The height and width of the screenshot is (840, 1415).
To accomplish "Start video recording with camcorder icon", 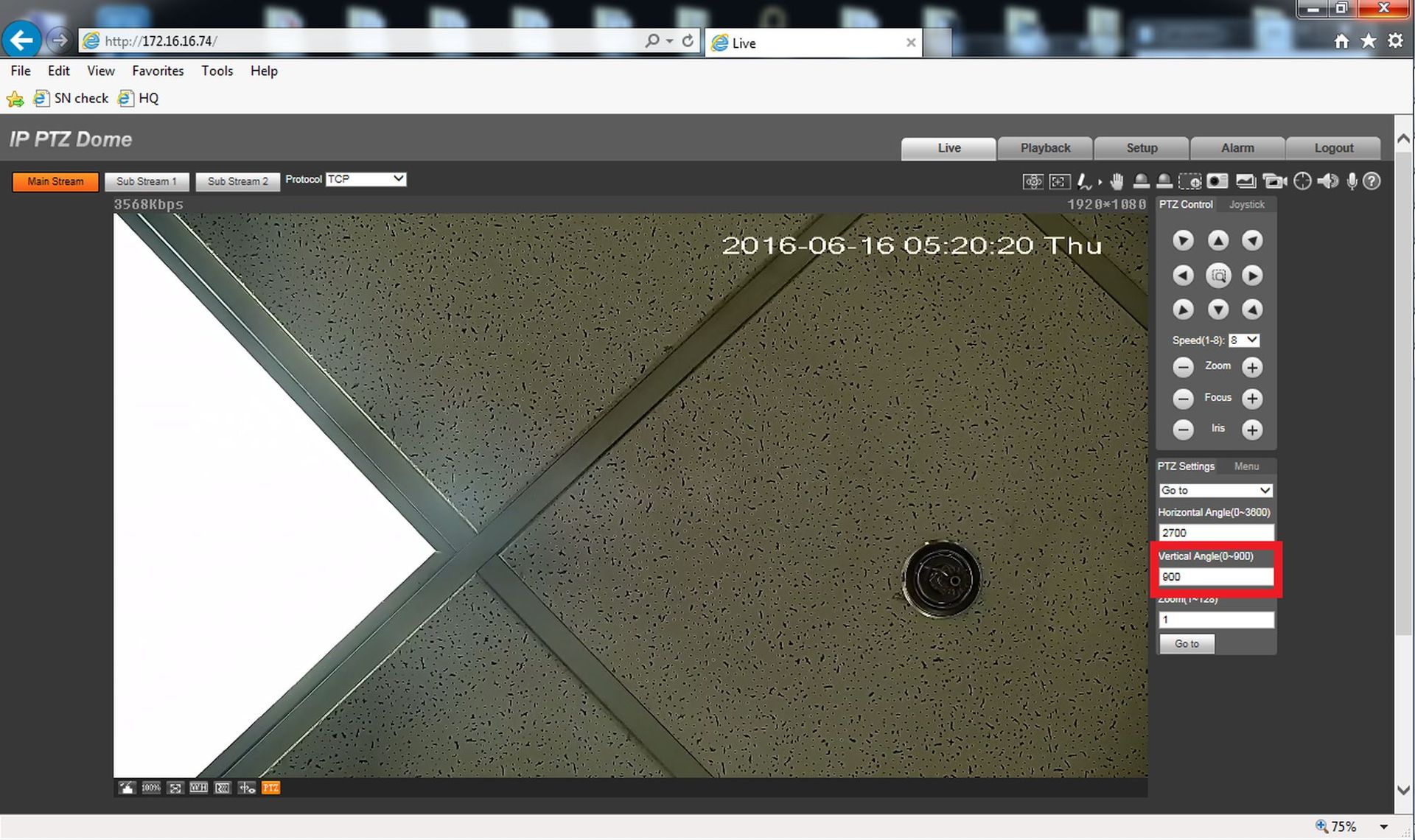I will [x=1273, y=181].
